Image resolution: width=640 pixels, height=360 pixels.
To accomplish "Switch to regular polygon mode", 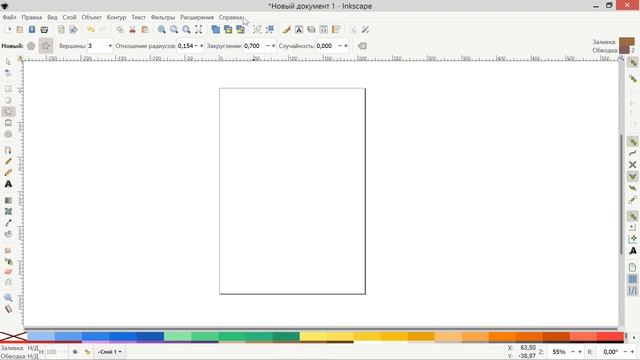I will coord(31,46).
